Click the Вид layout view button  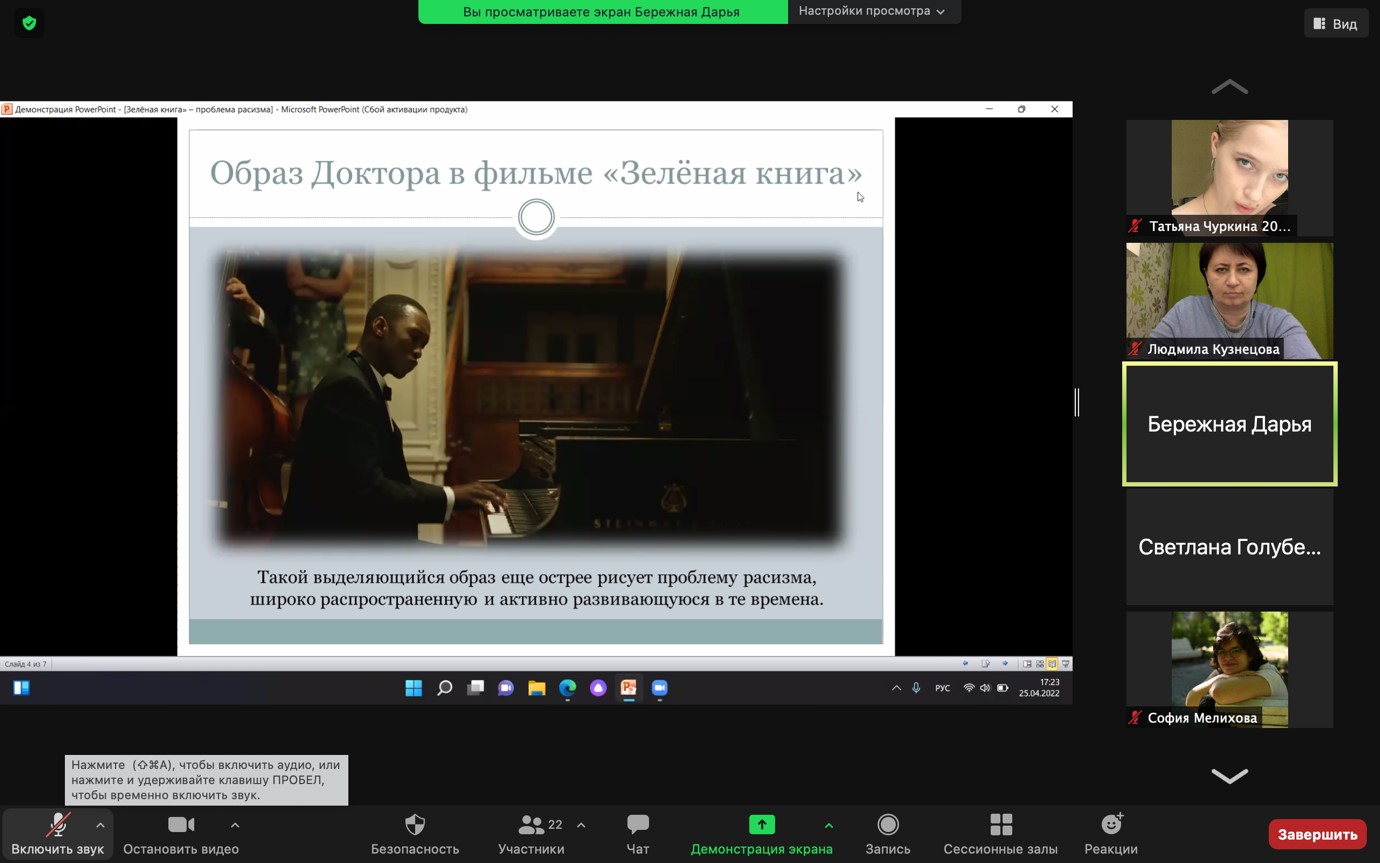click(1335, 23)
